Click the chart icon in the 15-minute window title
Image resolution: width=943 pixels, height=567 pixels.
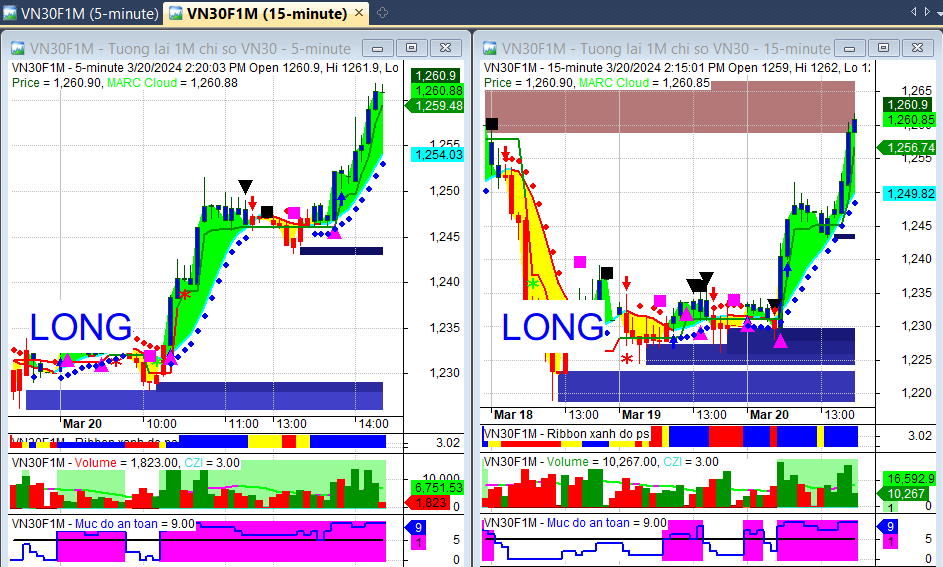(x=490, y=48)
